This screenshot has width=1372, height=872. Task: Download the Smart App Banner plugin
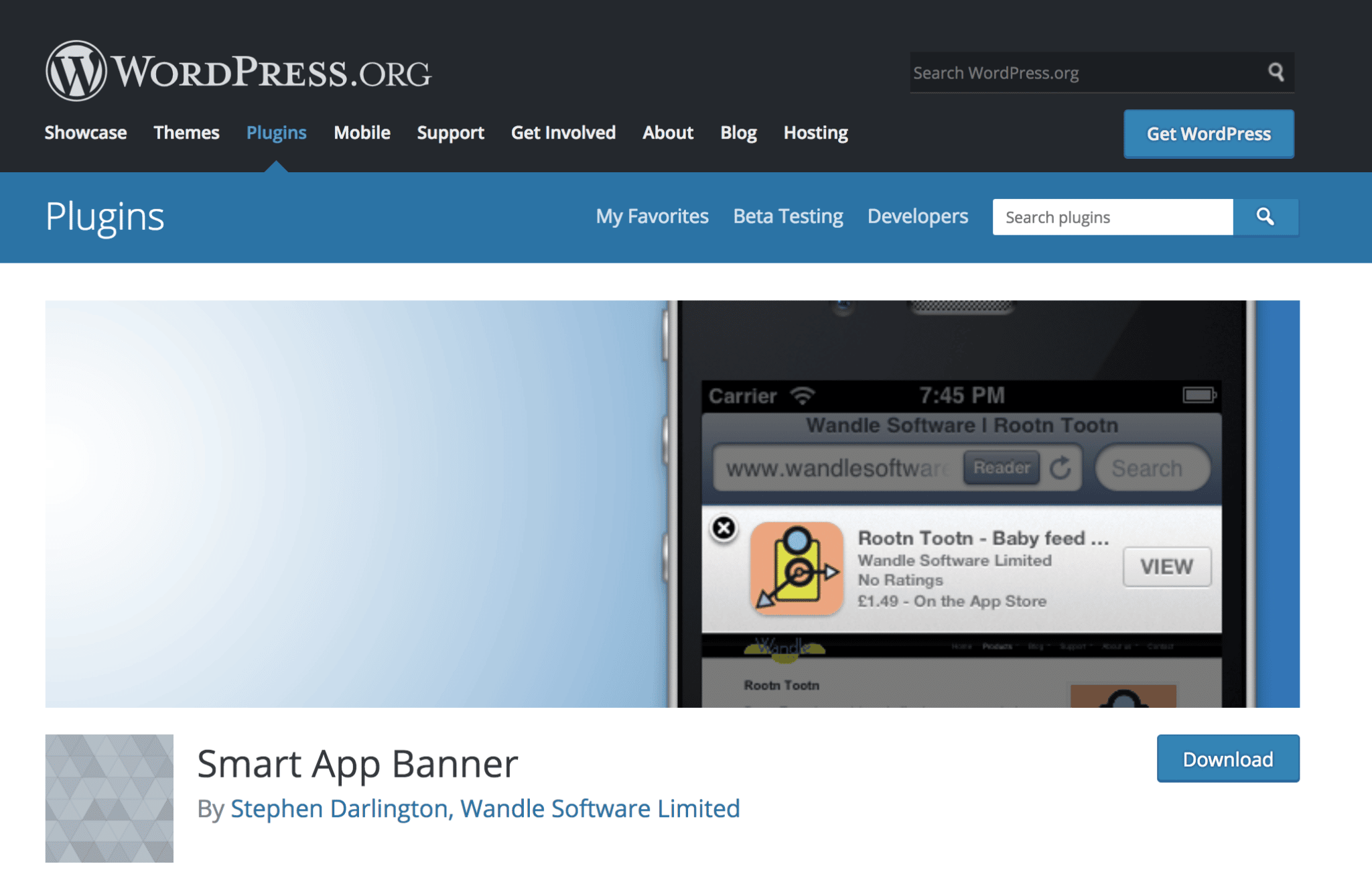(x=1227, y=759)
